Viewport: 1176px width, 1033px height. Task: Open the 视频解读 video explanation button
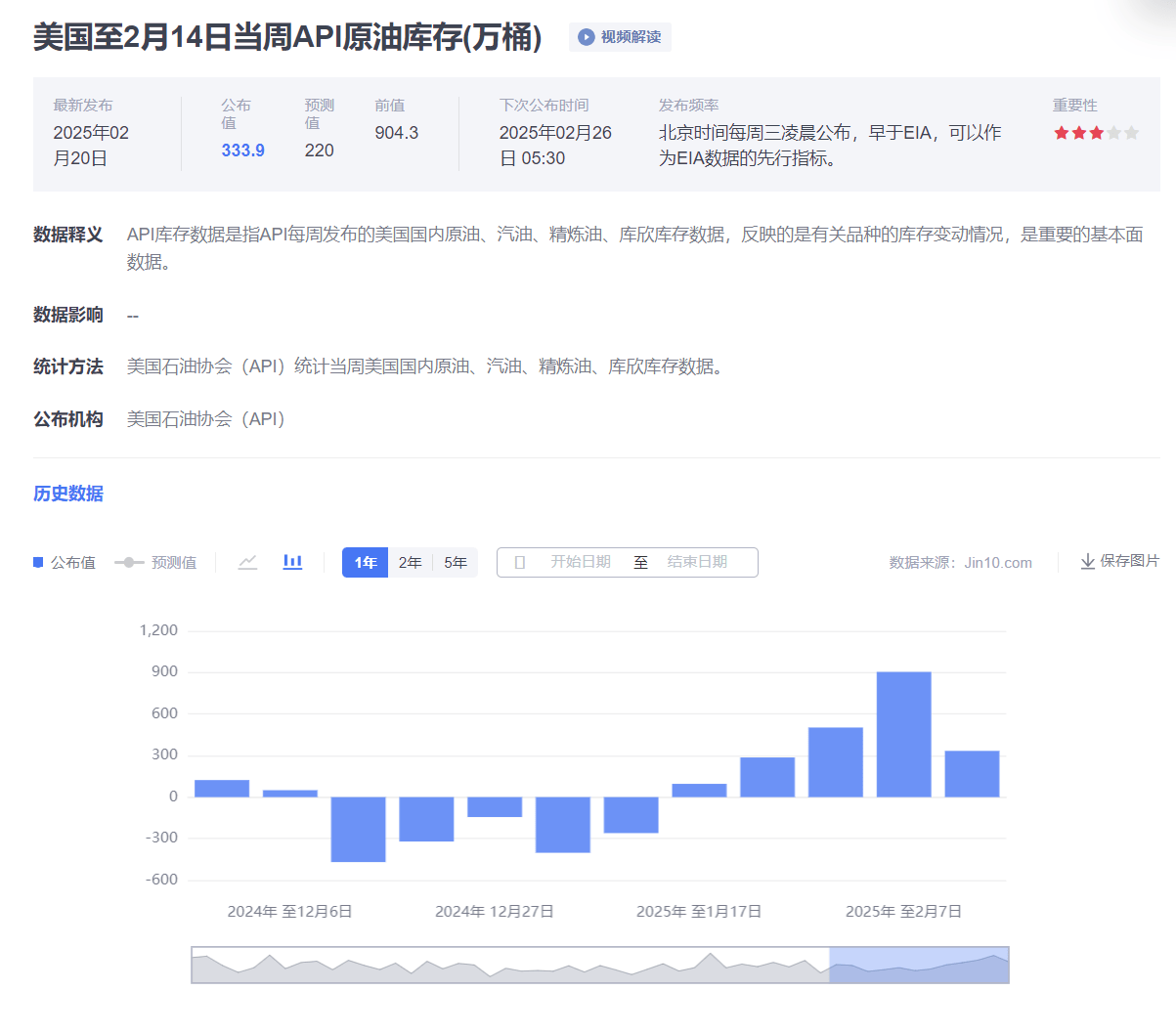(620, 37)
